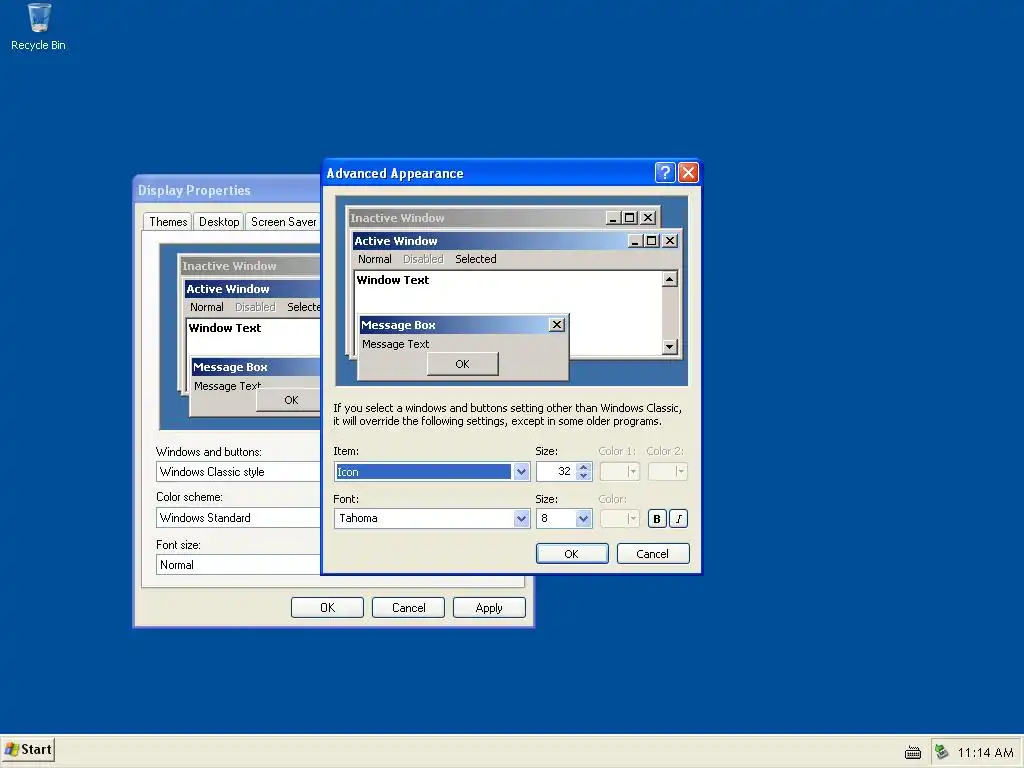The height and width of the screenshot is (768, 1024).
Task: Click the Color scheme combo Windows Standard
Action: pos(238,518)
